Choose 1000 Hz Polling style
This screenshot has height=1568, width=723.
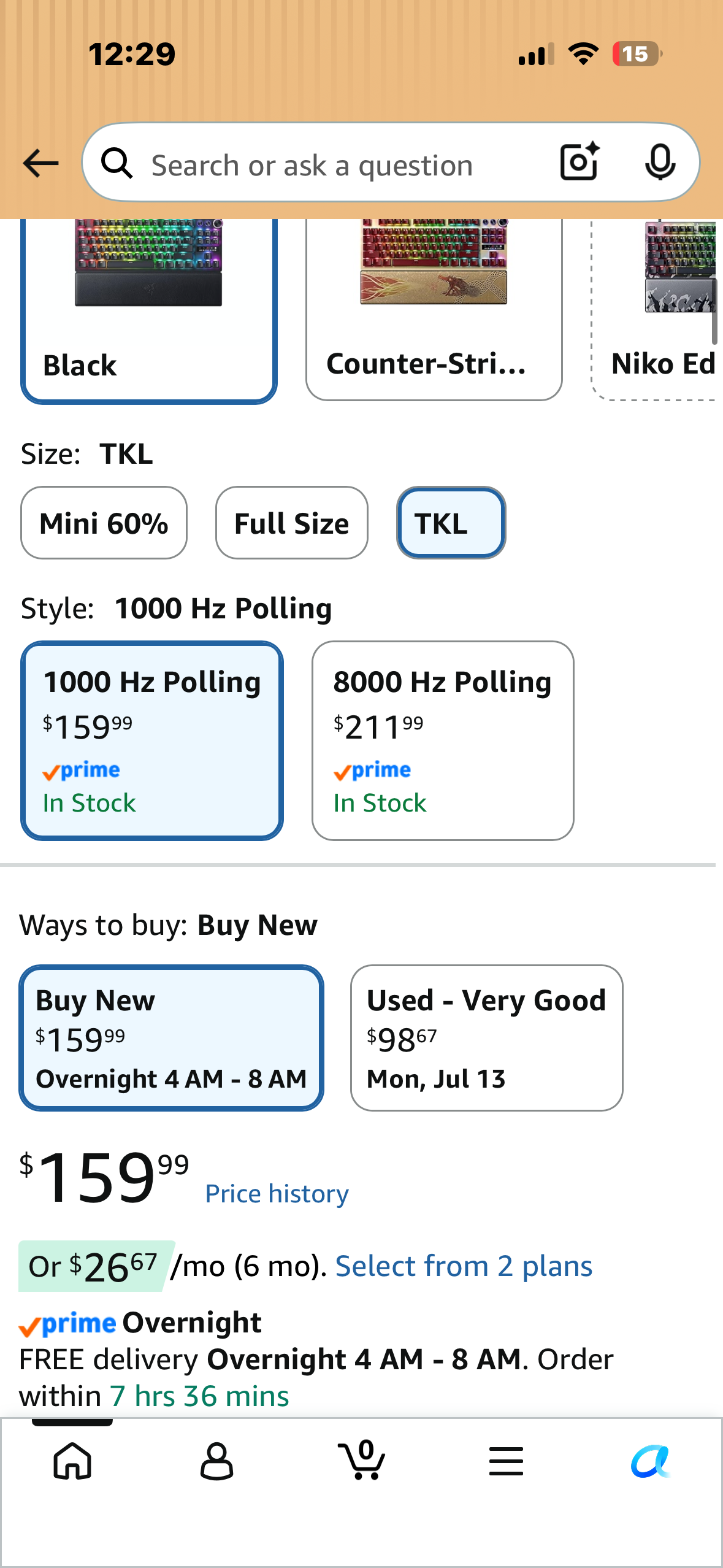tap(152, 740)
